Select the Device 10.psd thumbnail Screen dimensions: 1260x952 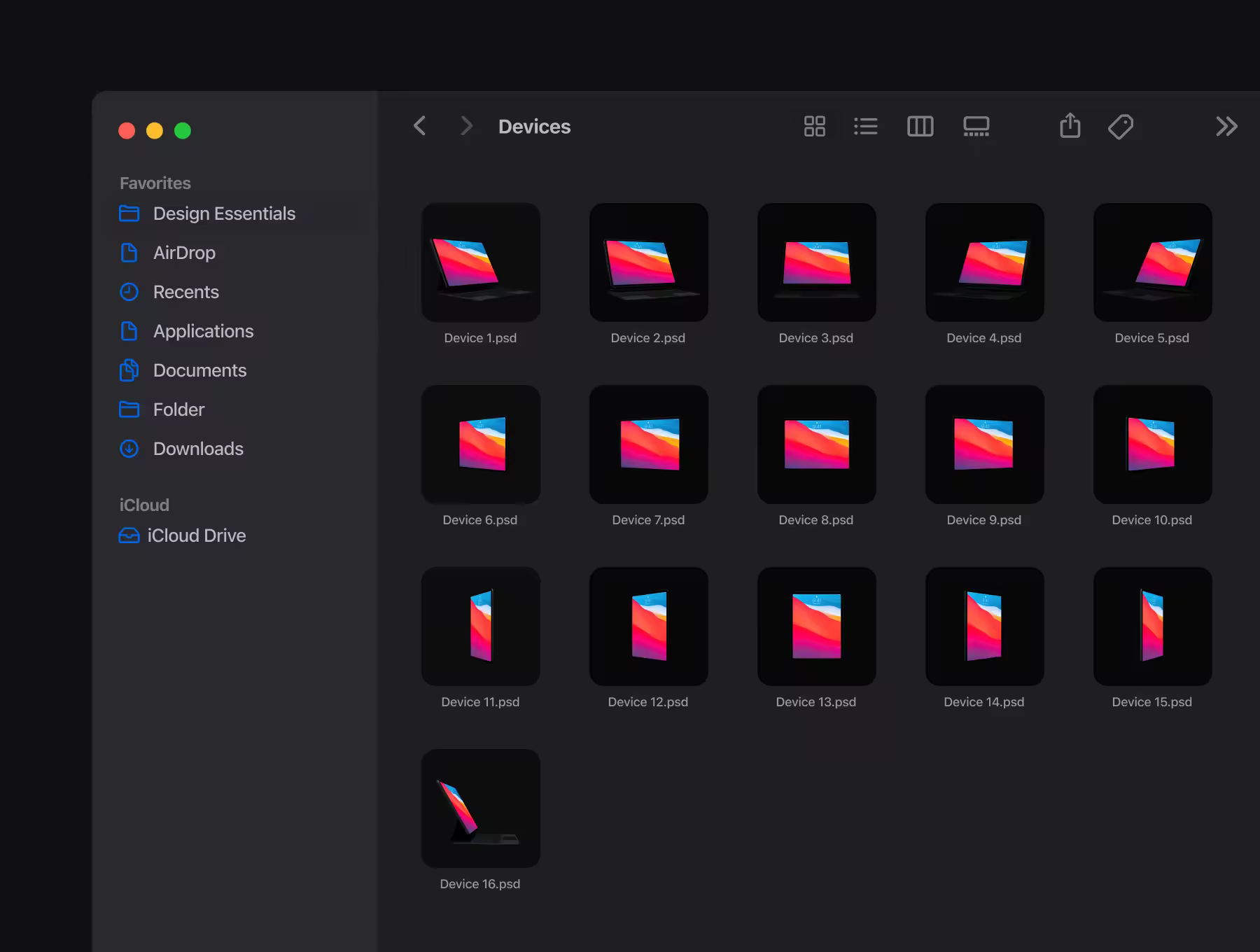tap(1153, 444)
